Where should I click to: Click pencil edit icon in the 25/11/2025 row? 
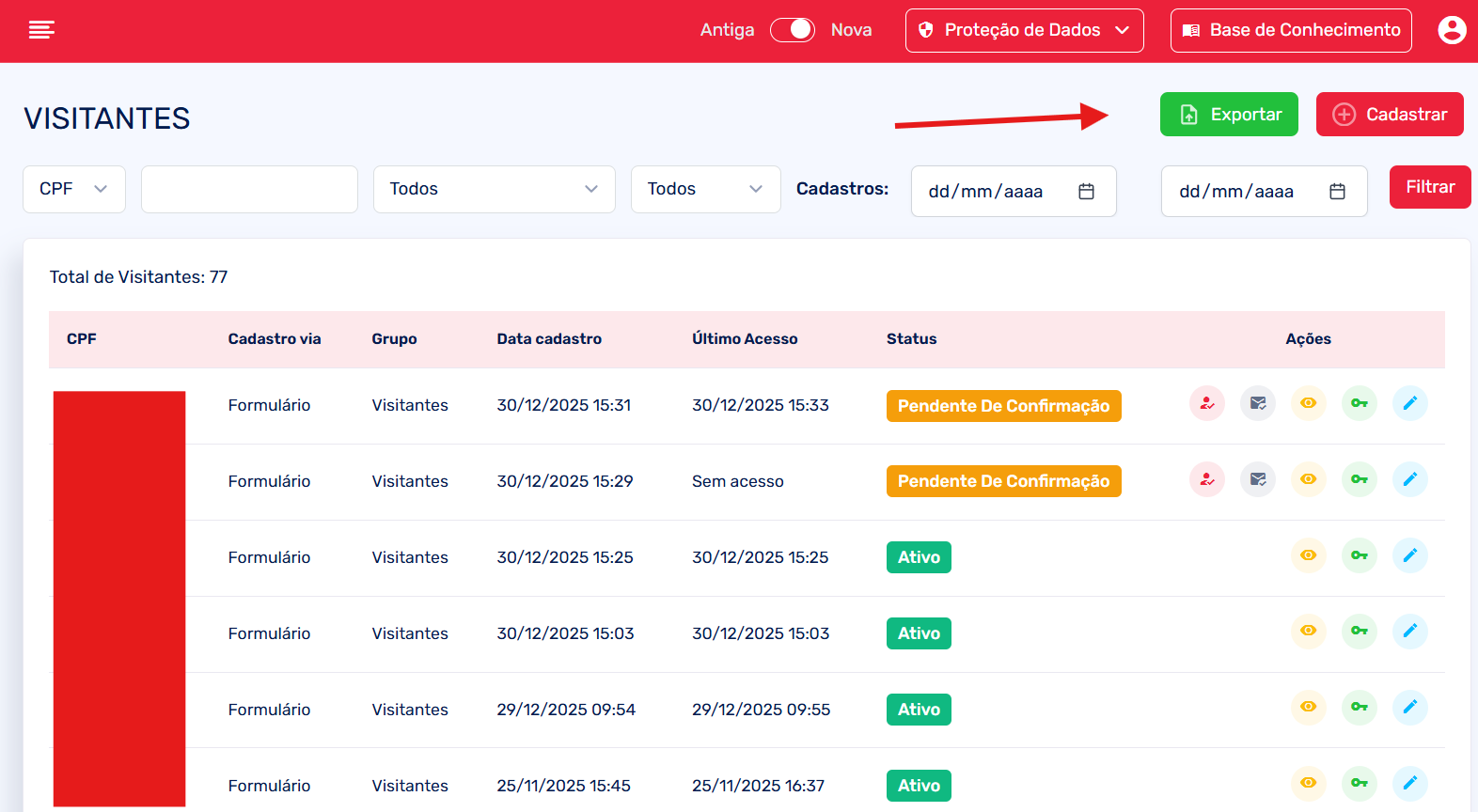pyautogui.click(x=1409, y=784)
